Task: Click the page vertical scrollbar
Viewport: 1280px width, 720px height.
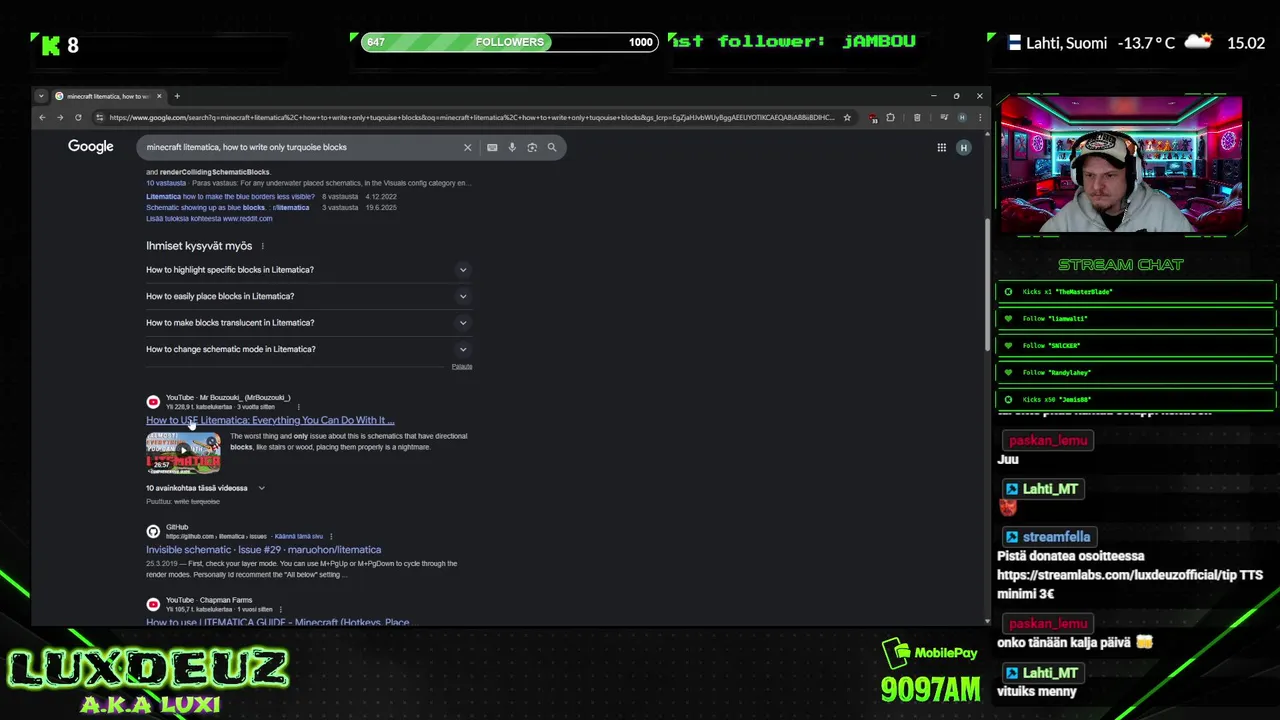Action: 987,285
